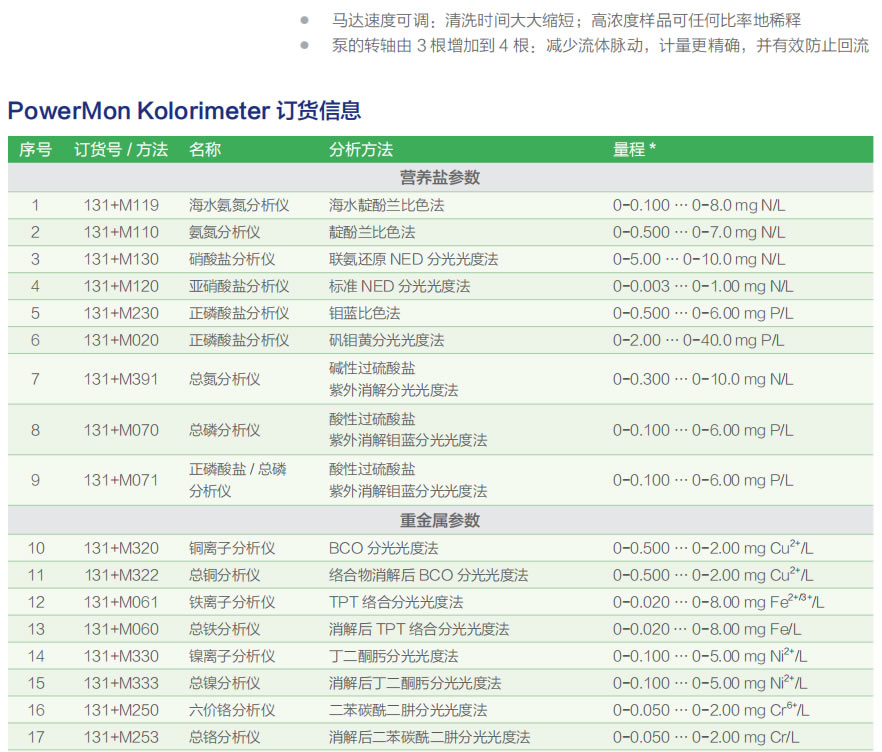Select the method "钼蓝比色法"
The image size is (882, 752).
click(x=364, y=313)
